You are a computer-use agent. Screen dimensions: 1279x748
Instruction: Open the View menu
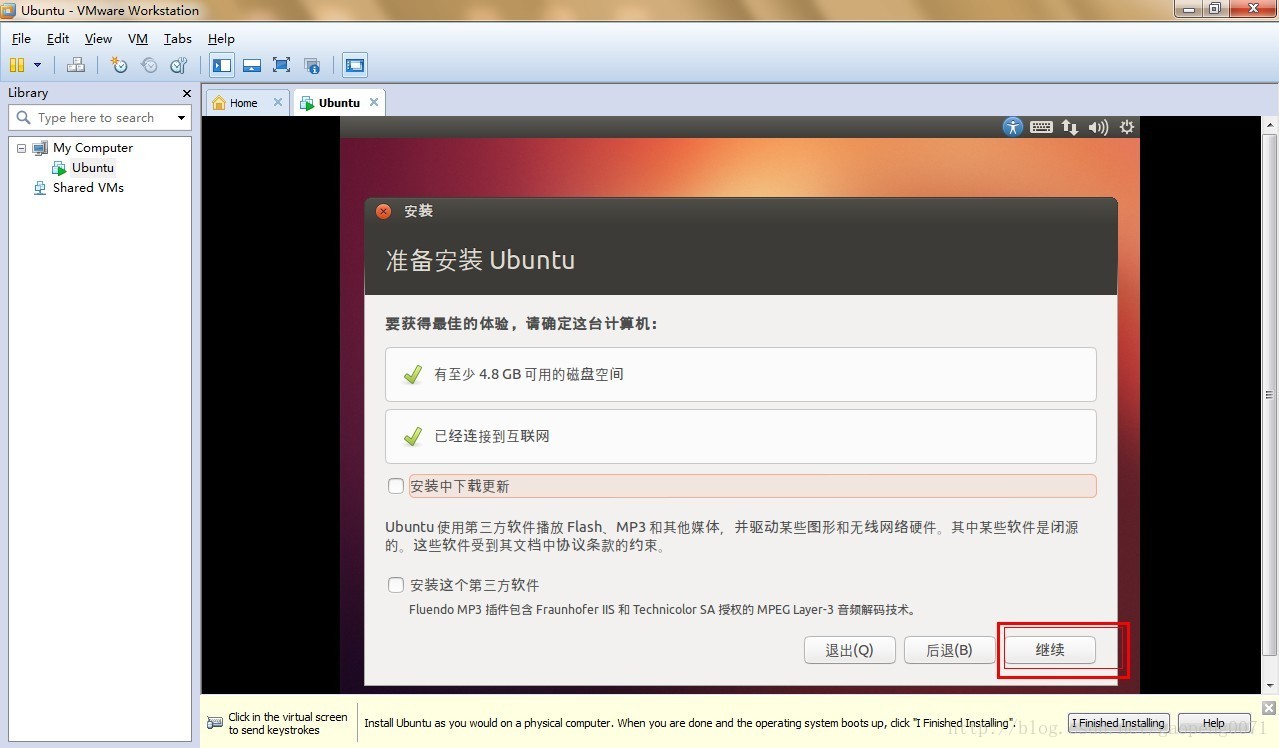(x=98, y=38)
